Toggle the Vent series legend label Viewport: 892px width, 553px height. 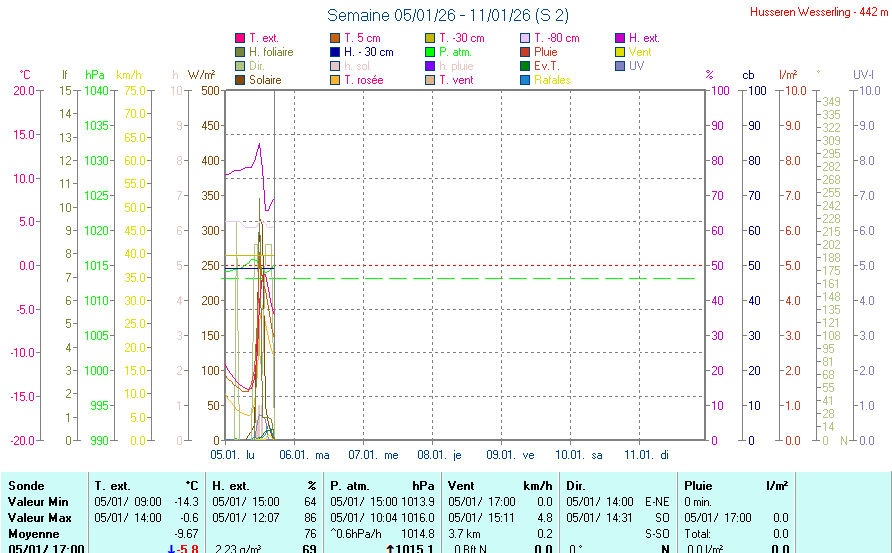(640, 52)
